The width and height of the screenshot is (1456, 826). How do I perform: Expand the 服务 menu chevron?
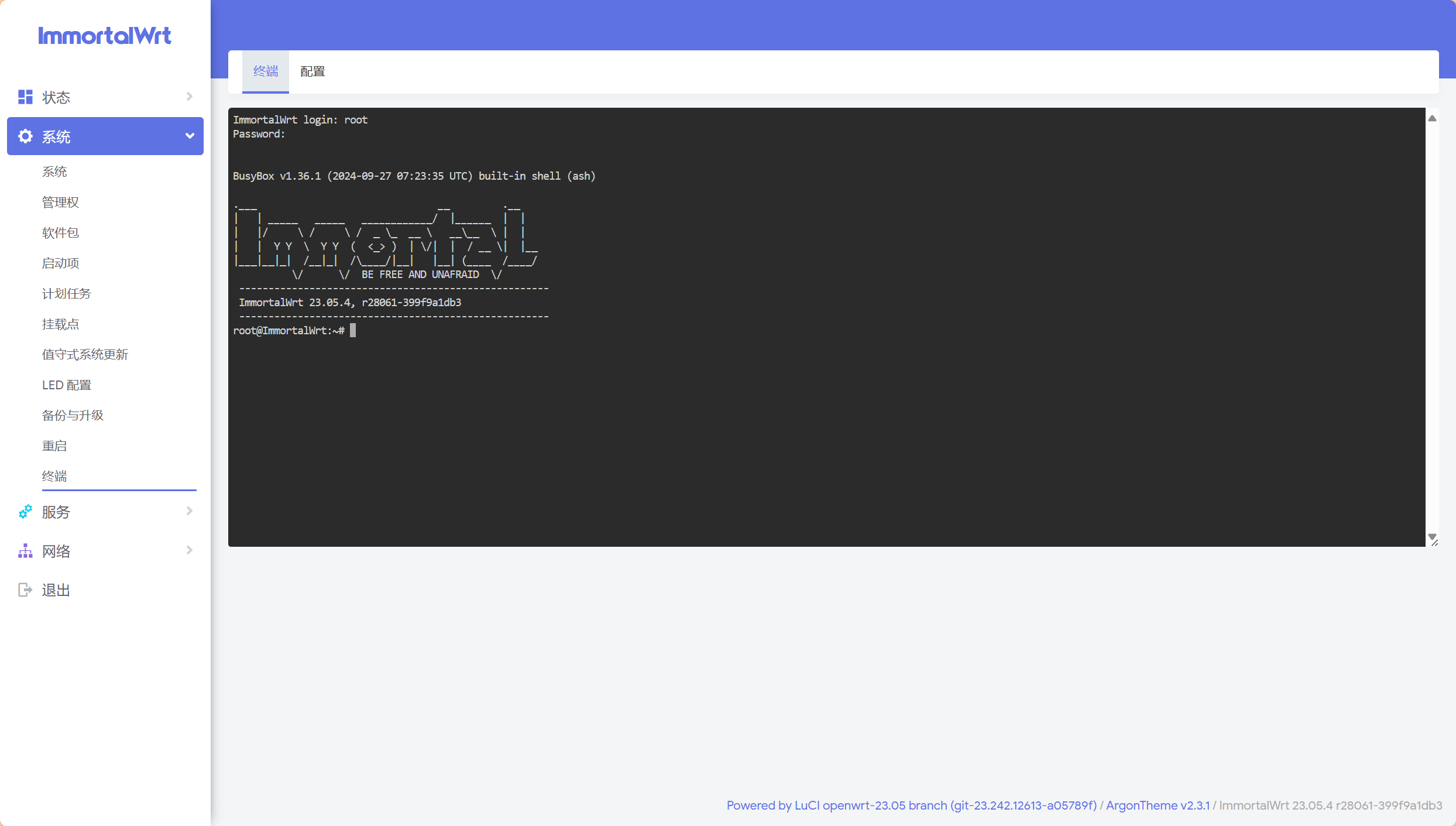(x=189, y=511)
